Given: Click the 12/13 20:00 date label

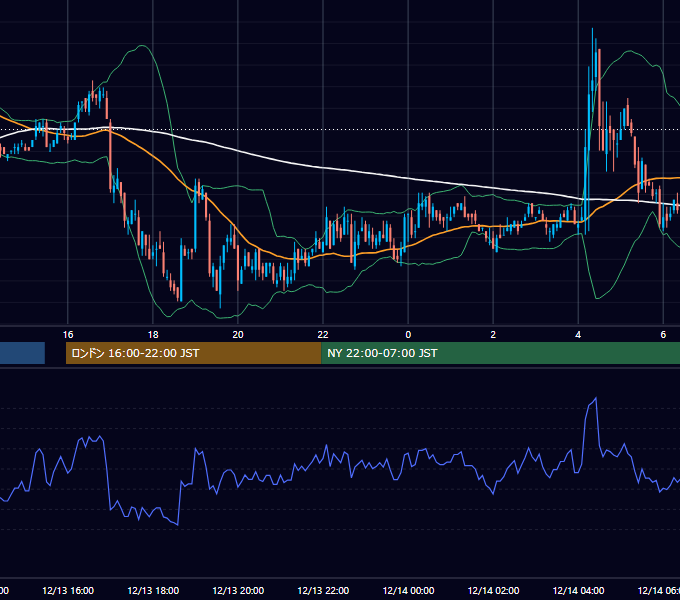Looking at the screenshot, I should coord(238,590).
